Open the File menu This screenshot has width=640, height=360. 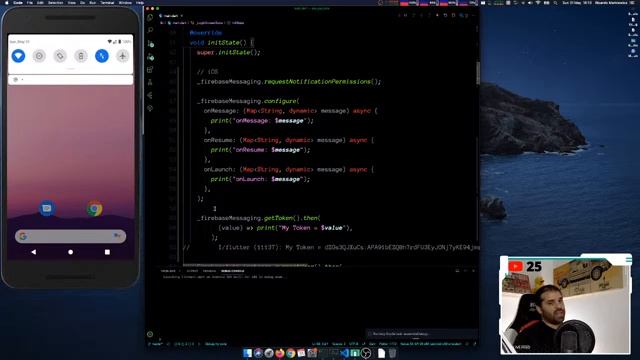pos(30,2)
